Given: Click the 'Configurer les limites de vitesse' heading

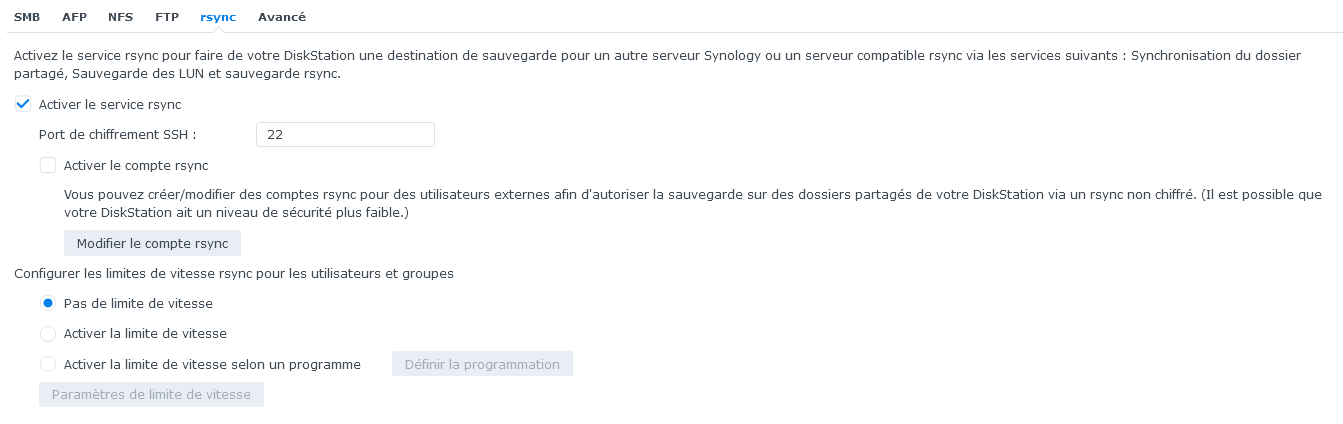Looking at the screenshot, I should point(234,273).
